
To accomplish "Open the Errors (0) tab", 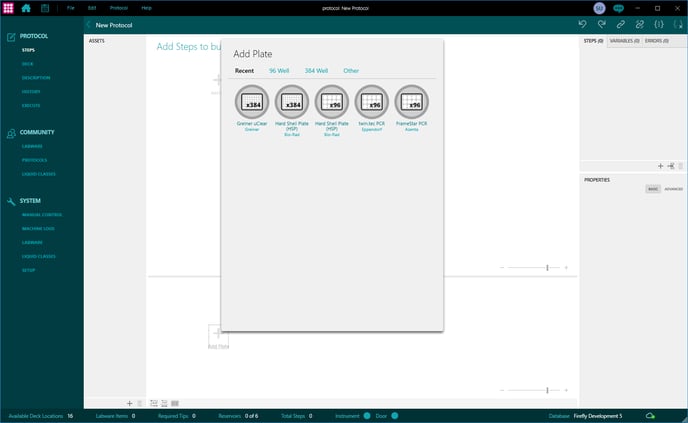I will click(x=657, y=41).
